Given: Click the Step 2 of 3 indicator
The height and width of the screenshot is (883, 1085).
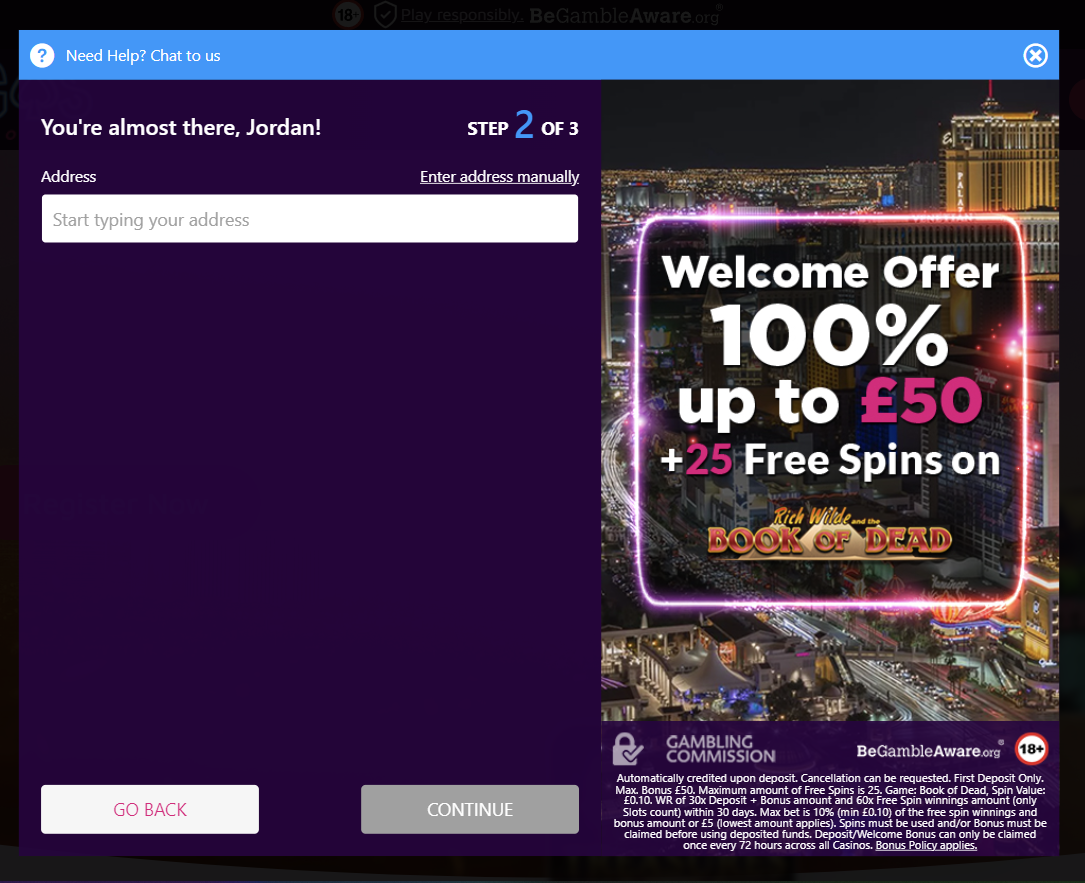Looking at the screenshot, I should pos(522,127).
